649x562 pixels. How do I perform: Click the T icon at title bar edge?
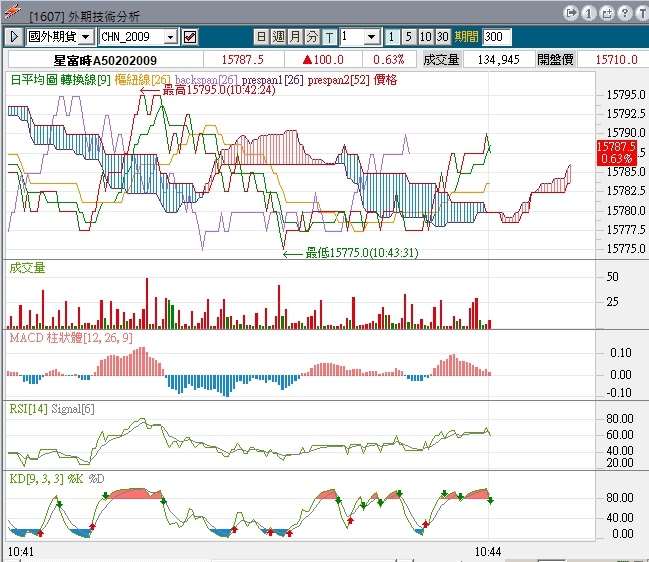coord(642,13)
